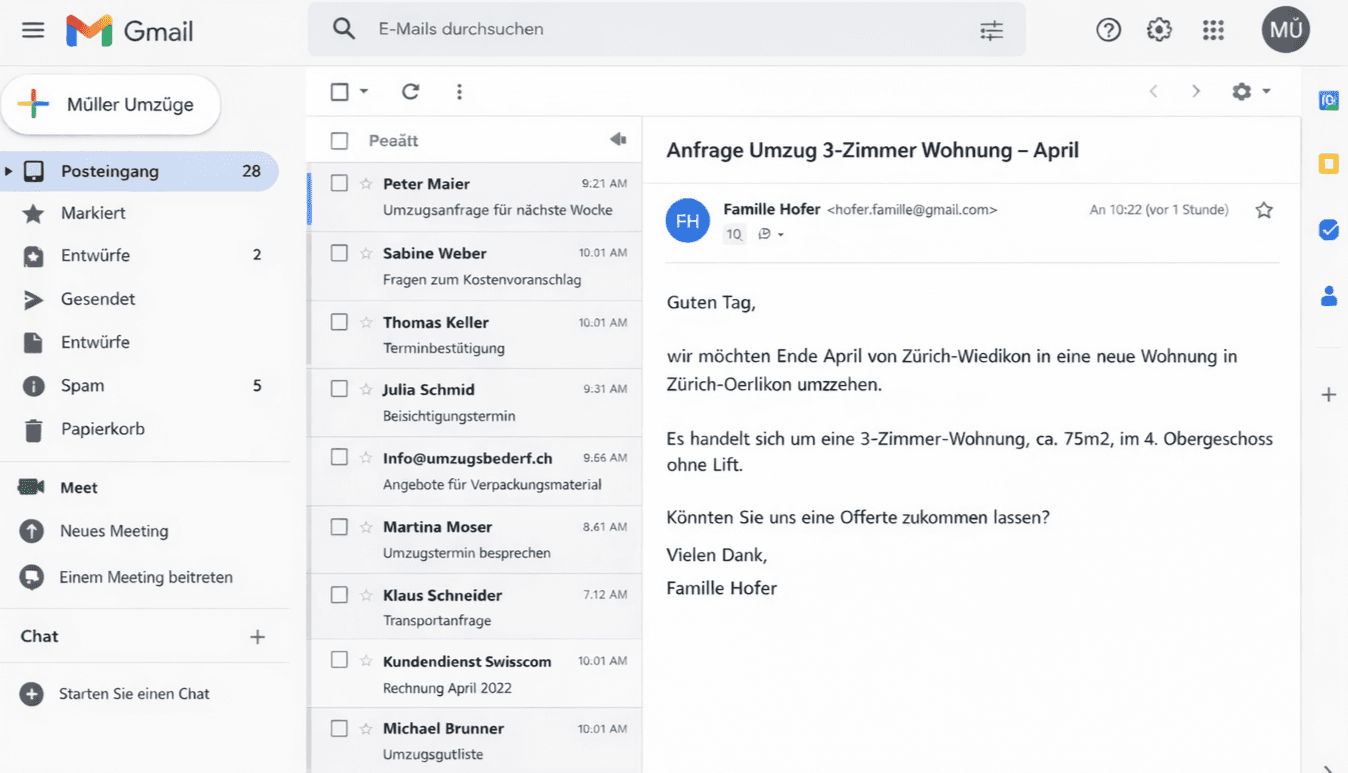Open Gmail help
Image resolution: width=1348 pixels, height=773 pixels.
tap(1108, 30)
